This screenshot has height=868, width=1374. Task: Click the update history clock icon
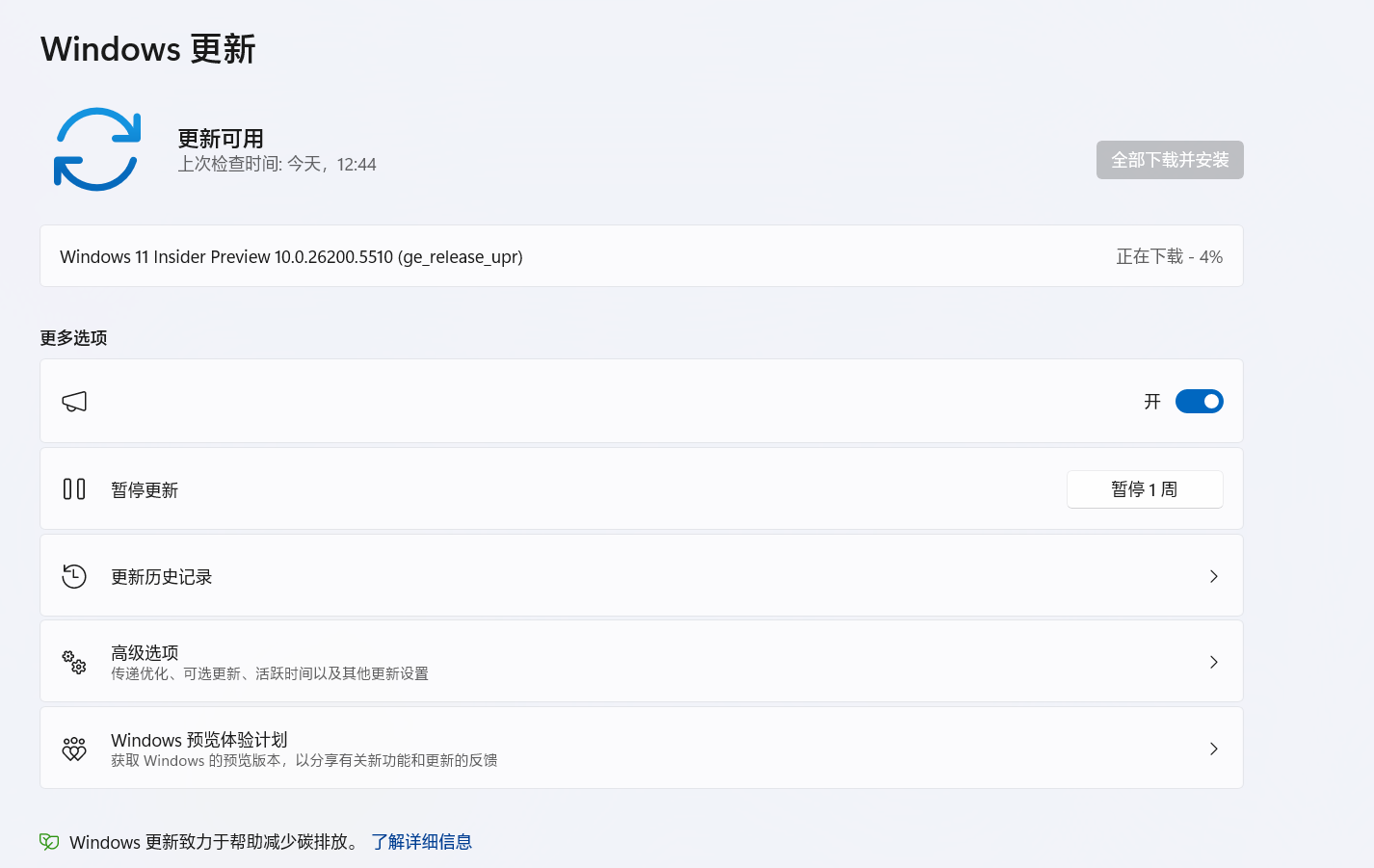point(74,576)
